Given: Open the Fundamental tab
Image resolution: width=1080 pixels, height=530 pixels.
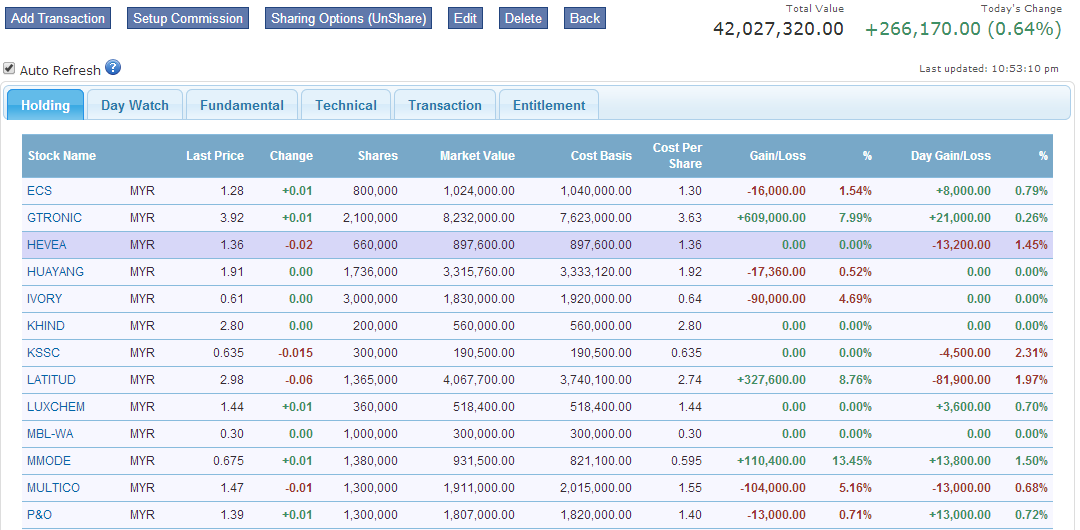Looking at the screenshot, I should 242,105.
